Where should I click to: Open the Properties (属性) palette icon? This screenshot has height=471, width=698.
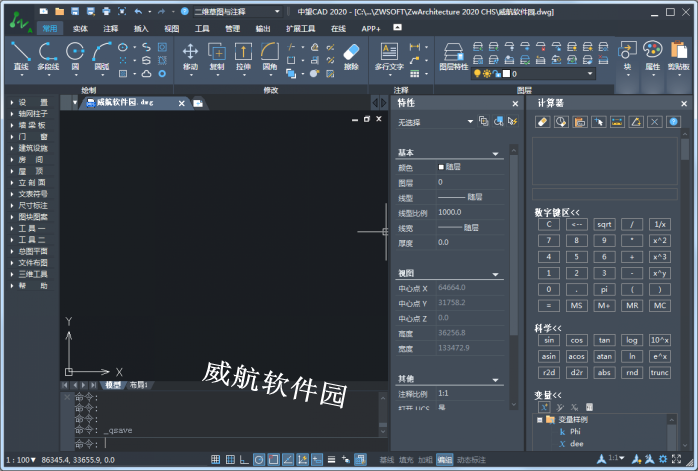click(x=653, y=56)
